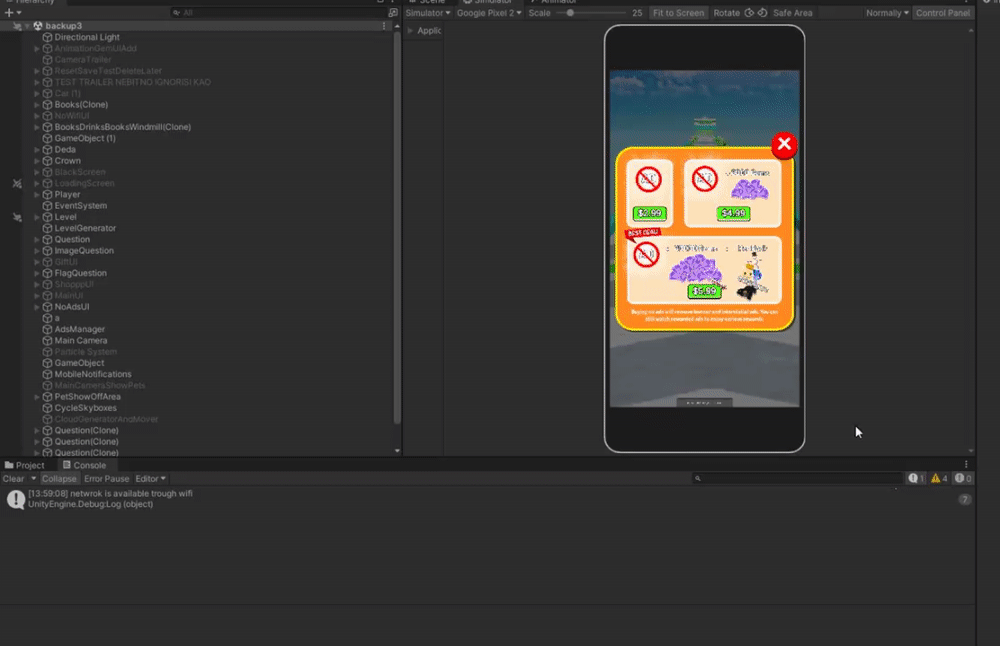Select EventSystem in hierarchy
The height and width of the screenshot is (646, 1000).
click(x=80, y=206)
